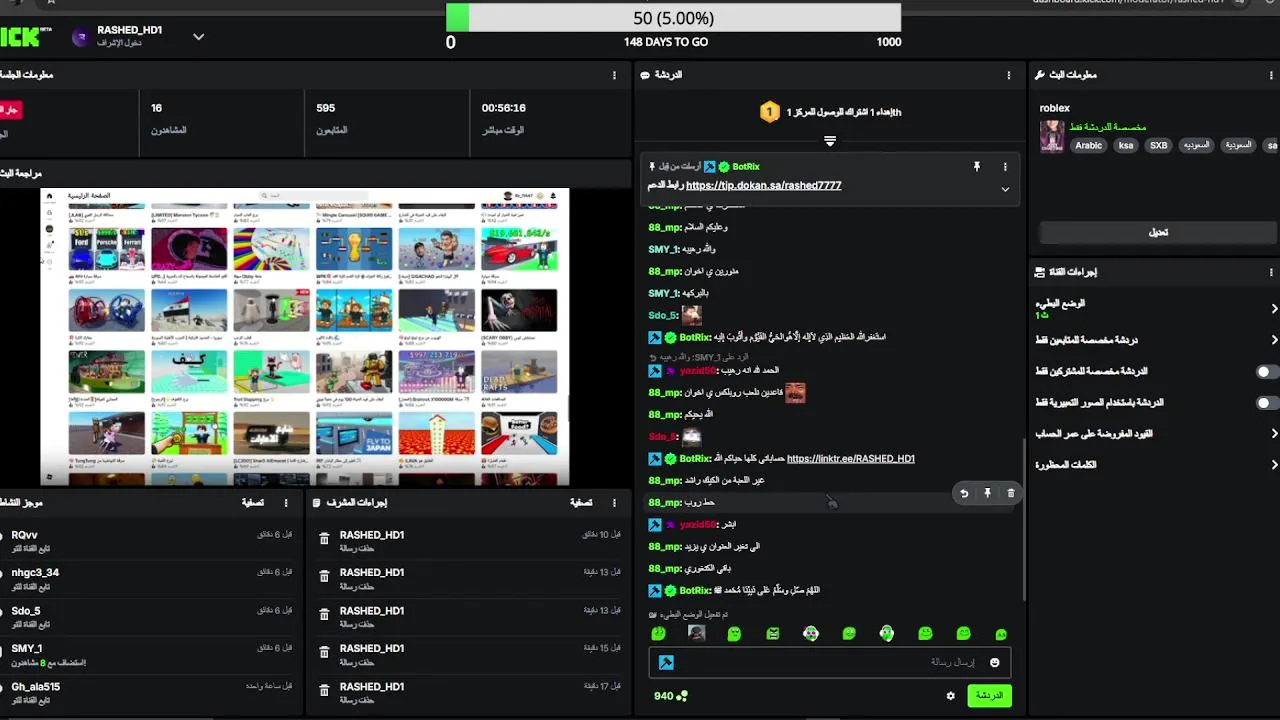Select the Arabic stream tag
Screen dimensions: 1280x720
click(x=1089, y=145)
